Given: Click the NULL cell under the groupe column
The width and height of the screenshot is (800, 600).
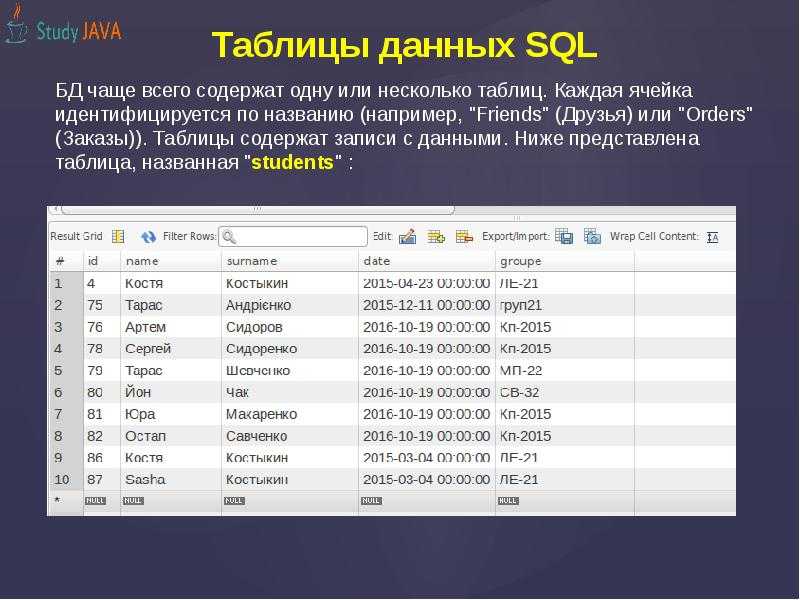Looking at the screenshot, I should click(x=508, y=501).
